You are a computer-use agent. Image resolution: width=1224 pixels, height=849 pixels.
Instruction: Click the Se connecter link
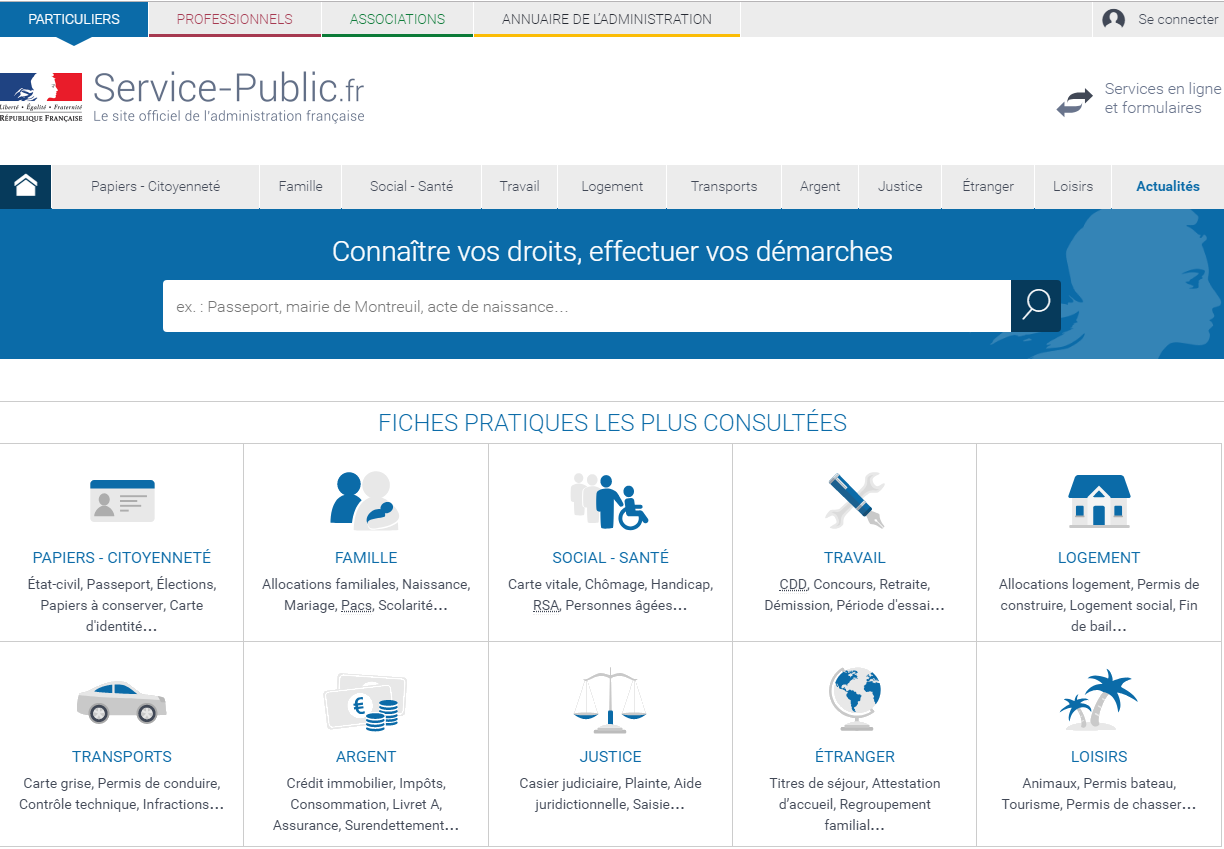(1178, 19)
